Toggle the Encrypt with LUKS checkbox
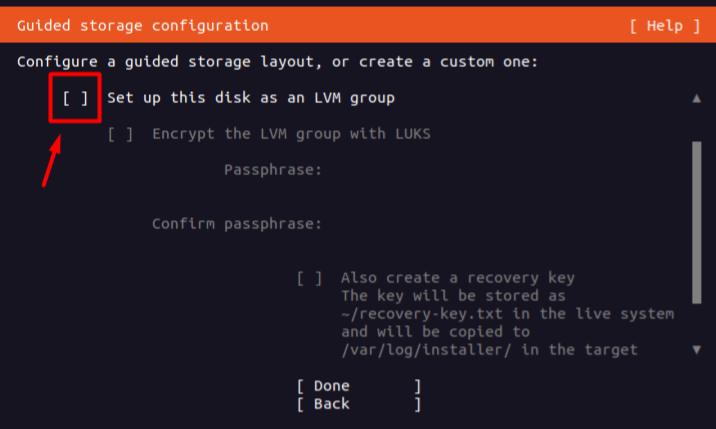The height and width of the screenshot is (429, 716). pyautogui.click(x=120, y=133)
